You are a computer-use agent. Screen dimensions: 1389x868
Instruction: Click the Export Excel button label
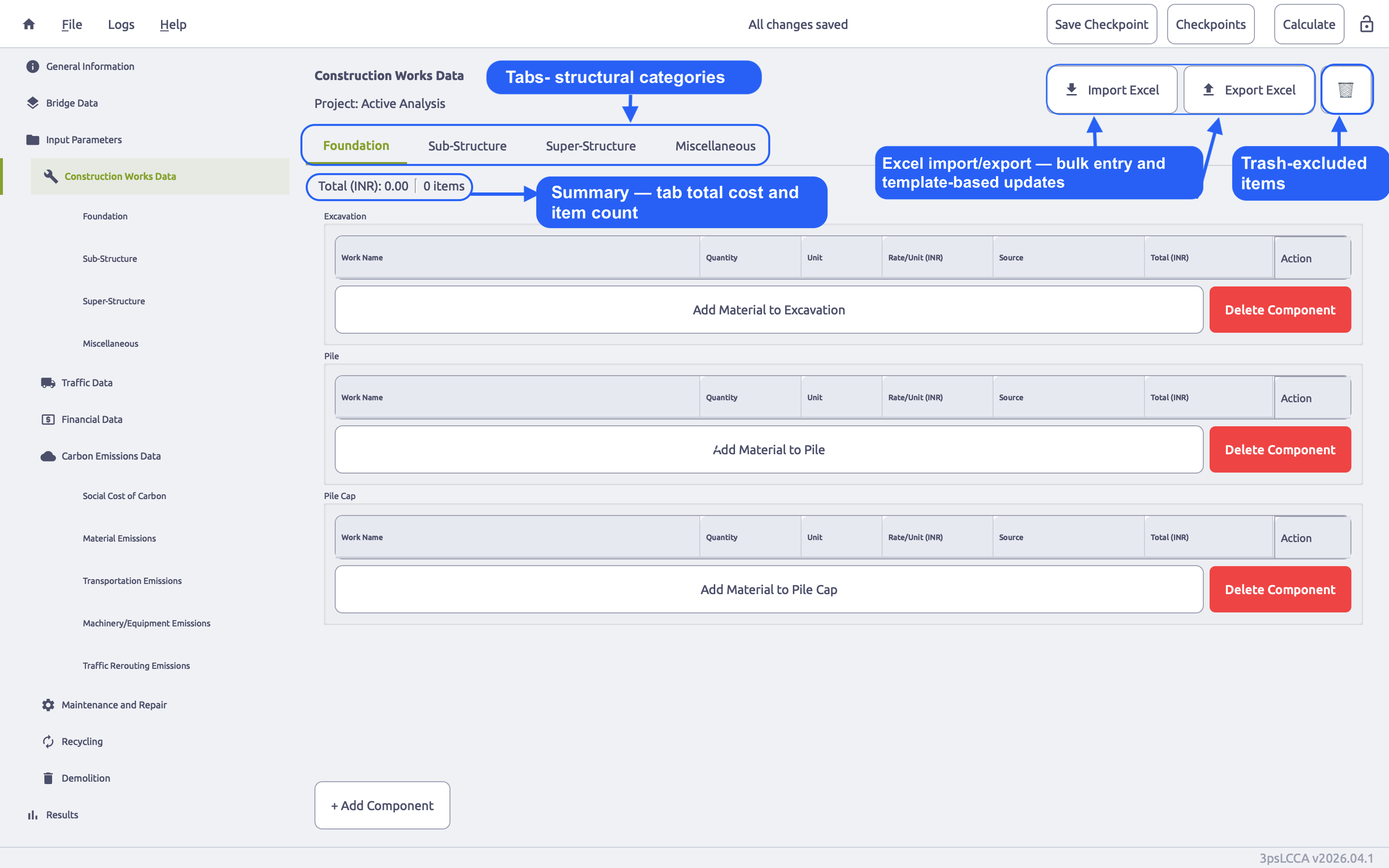(x=1260, y=90)
